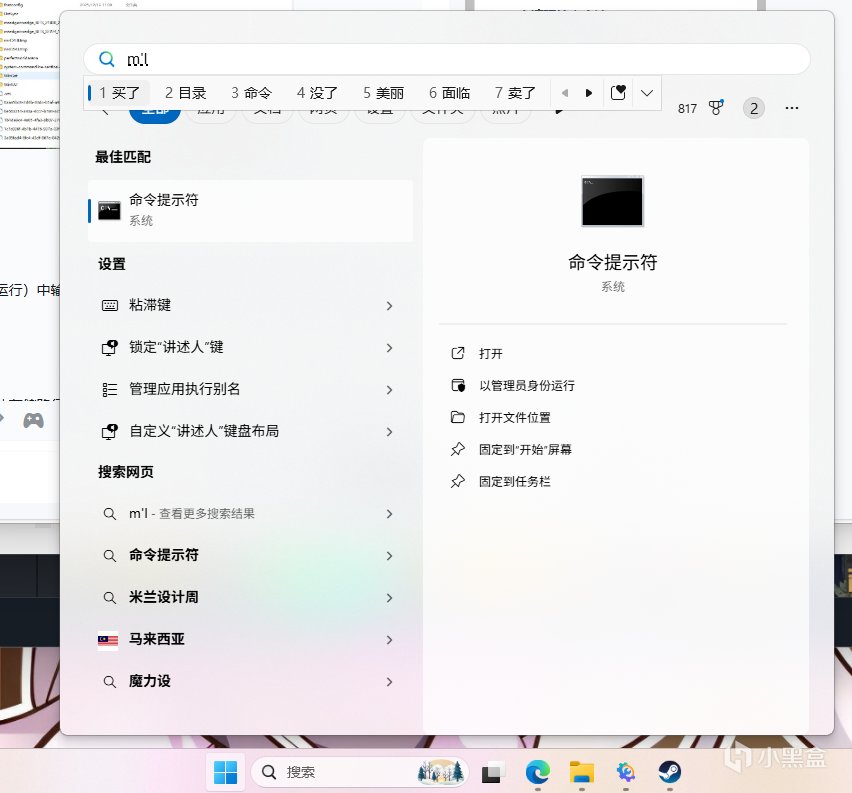Expand arrow for 锁定“讲述人”键

pos(389,348)
